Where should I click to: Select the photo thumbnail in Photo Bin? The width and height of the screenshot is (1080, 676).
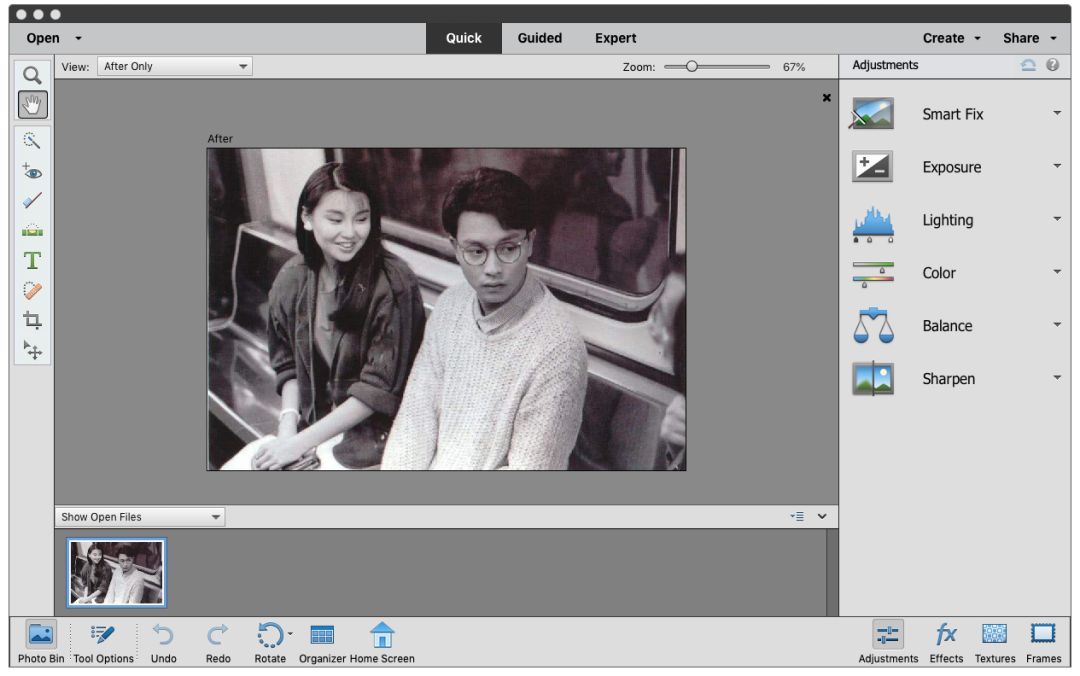pyautogui.click(x=116, y=572)
